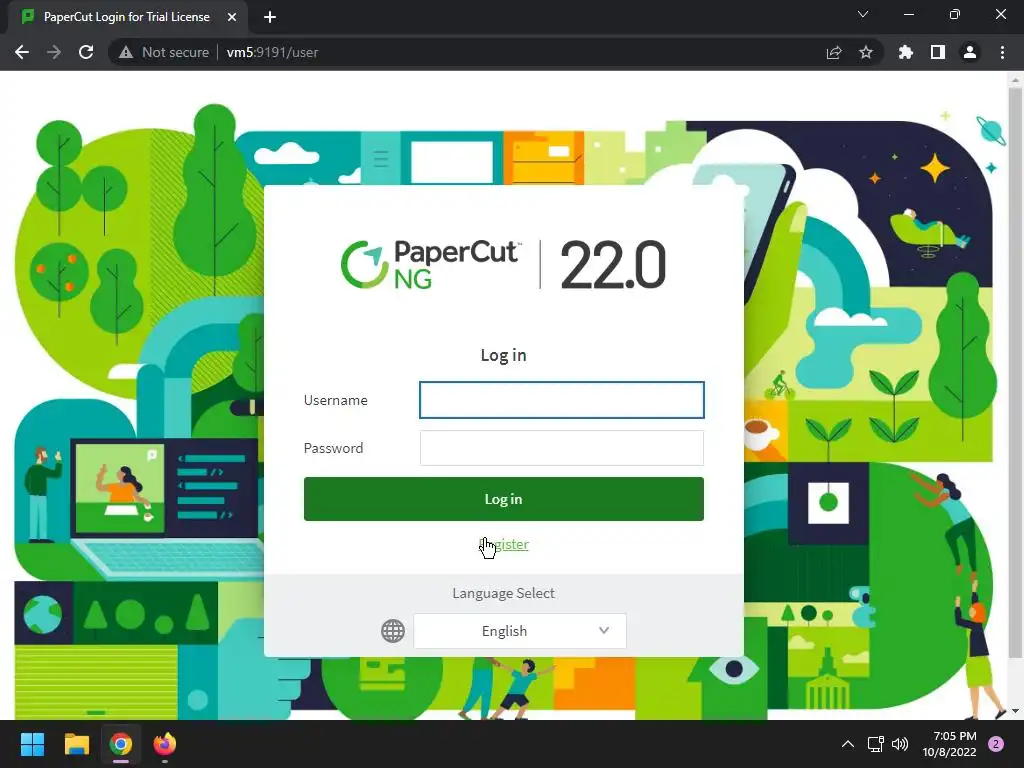Click the Password input field
Image resolution: width=1024 pixels, height=768 pixels.
coord(562,448)
